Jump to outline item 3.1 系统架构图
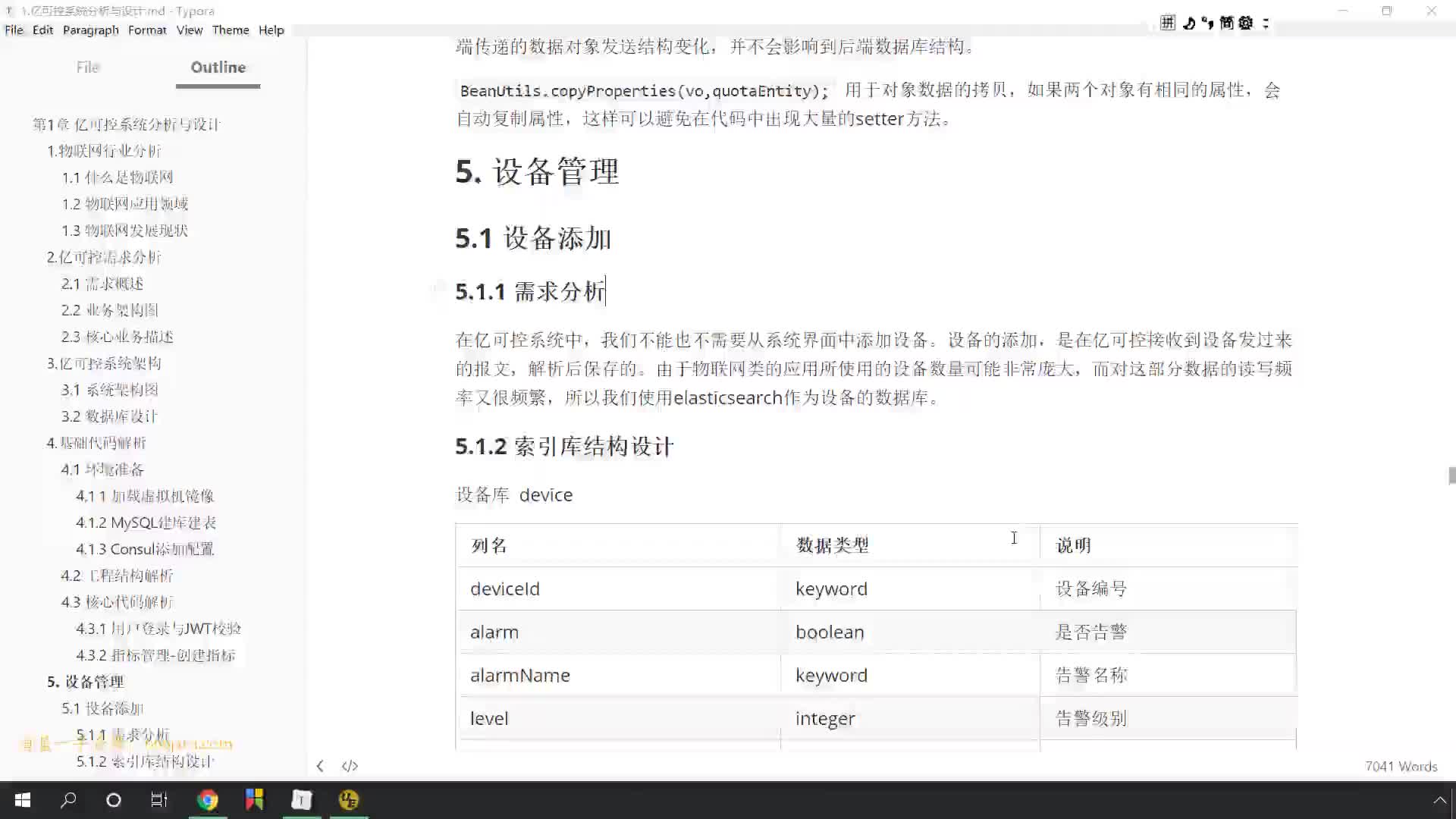 click(110, 390)
